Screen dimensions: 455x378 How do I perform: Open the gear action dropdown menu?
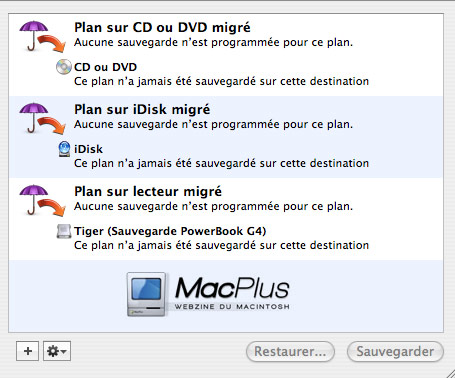57,351
